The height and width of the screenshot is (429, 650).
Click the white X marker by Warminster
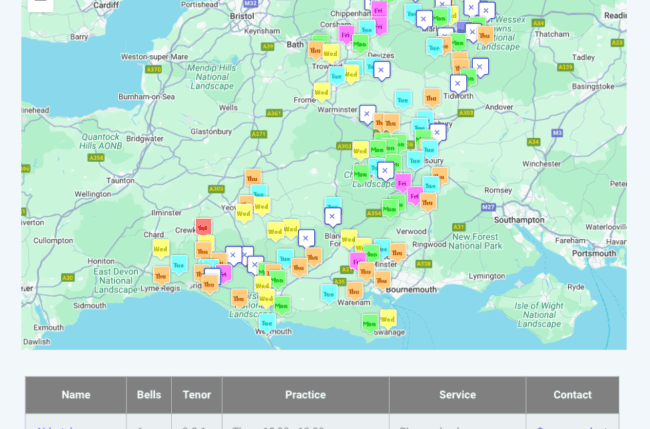(x=367, y=114)
